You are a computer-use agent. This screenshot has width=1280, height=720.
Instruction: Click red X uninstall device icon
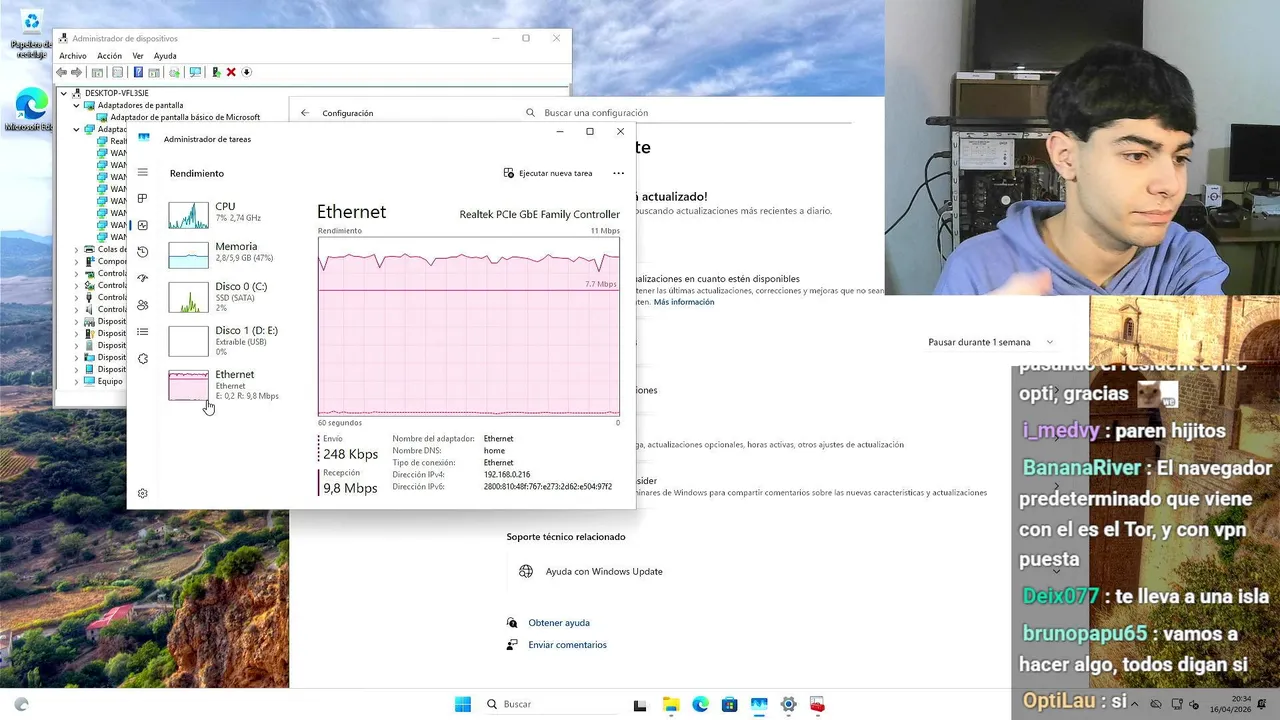[x=231, y=72]
